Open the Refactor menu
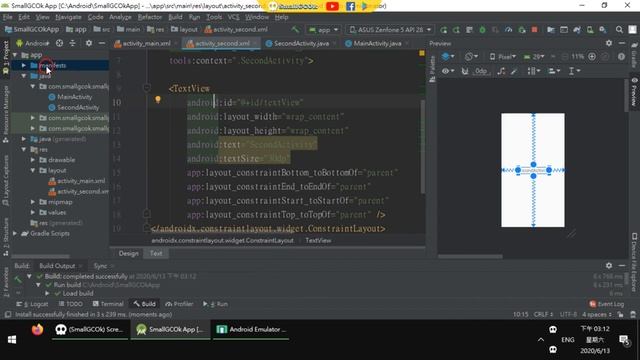This screenshot has width=640, height=360. [x=149, y=17]
